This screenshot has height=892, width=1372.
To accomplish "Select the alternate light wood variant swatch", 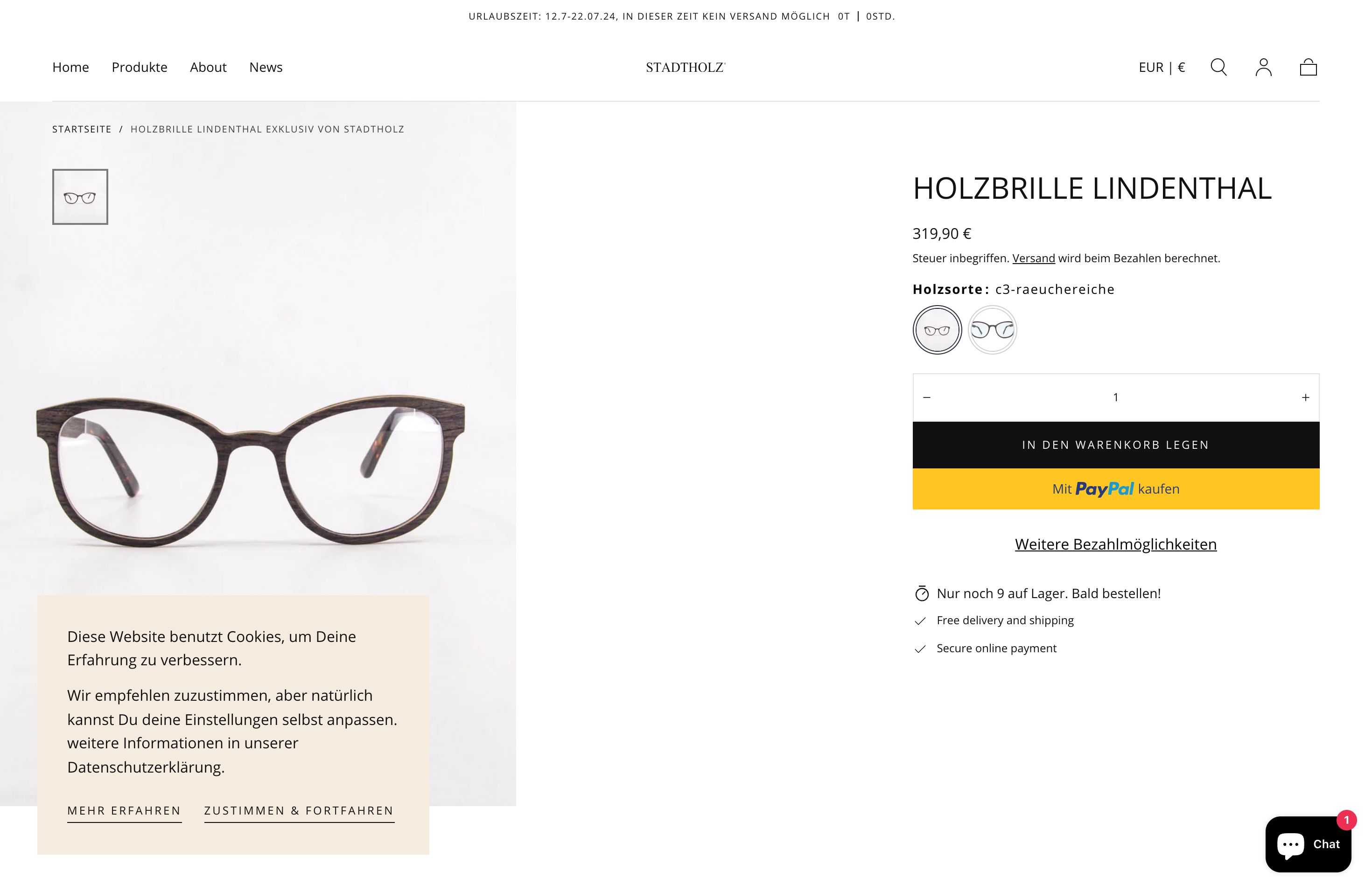I will (x=992, y=329).
